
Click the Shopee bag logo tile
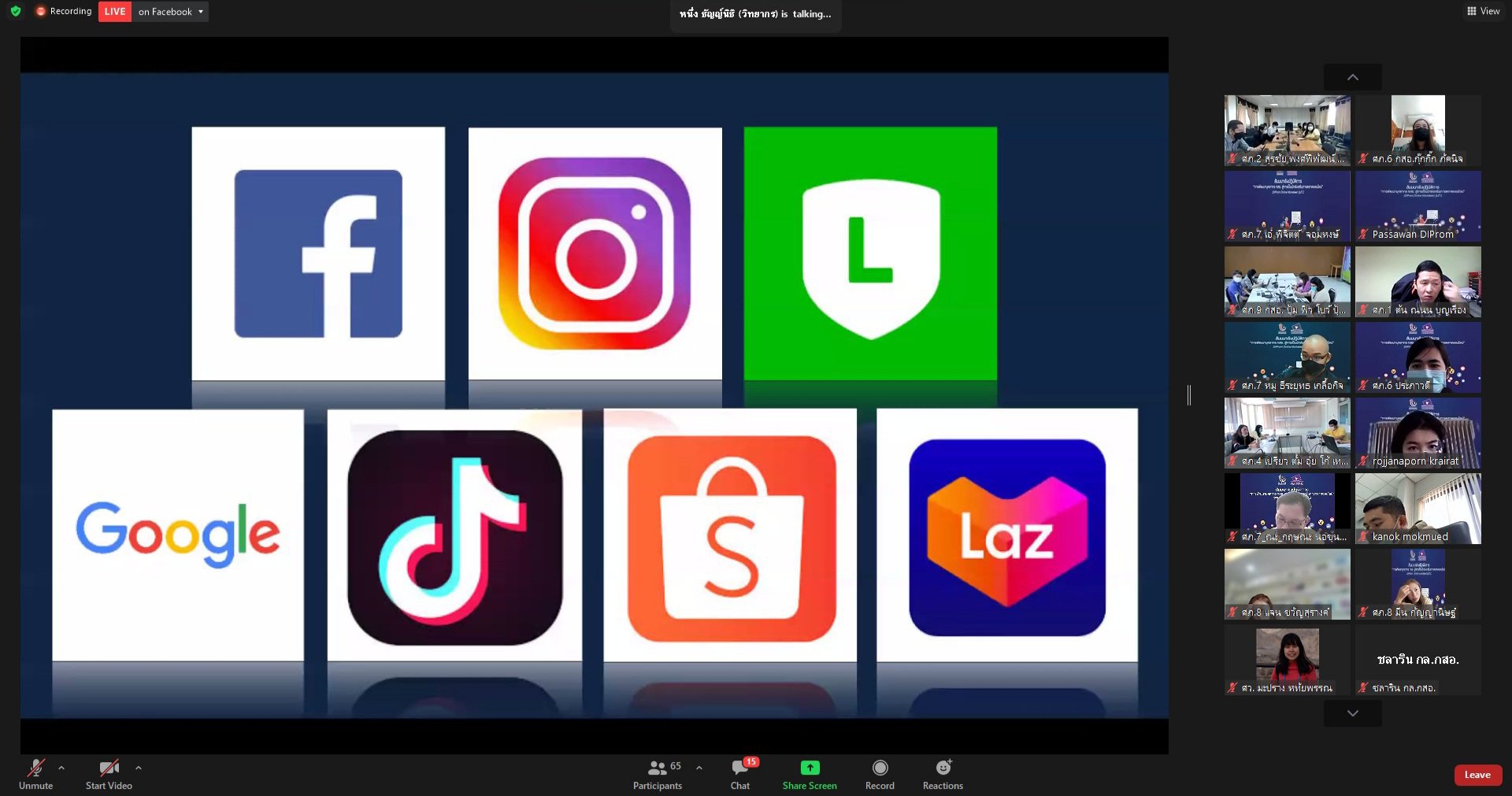click(730, 535)
